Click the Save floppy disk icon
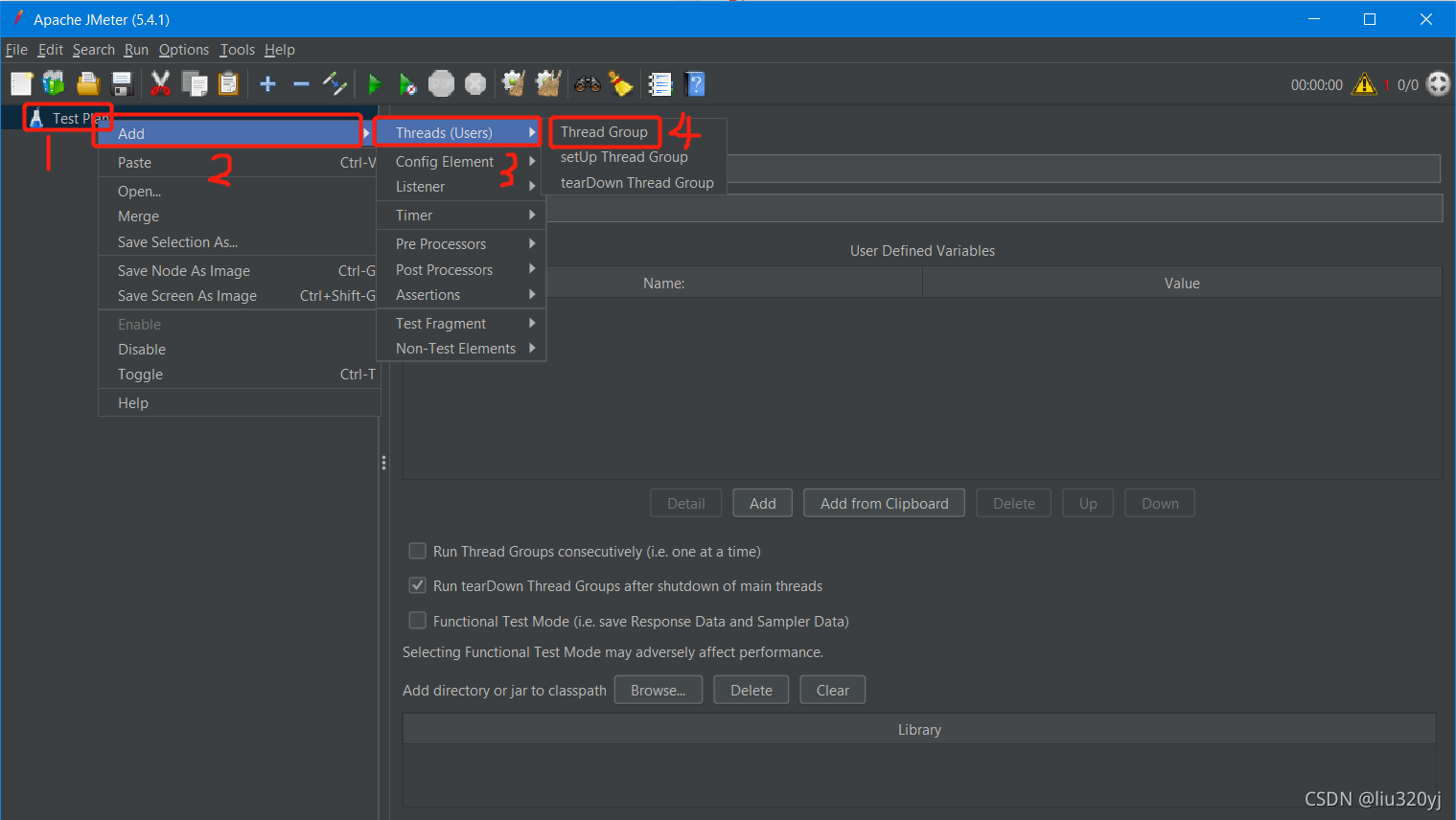This screenshot has width=1456, height=820. click(122, 84)
